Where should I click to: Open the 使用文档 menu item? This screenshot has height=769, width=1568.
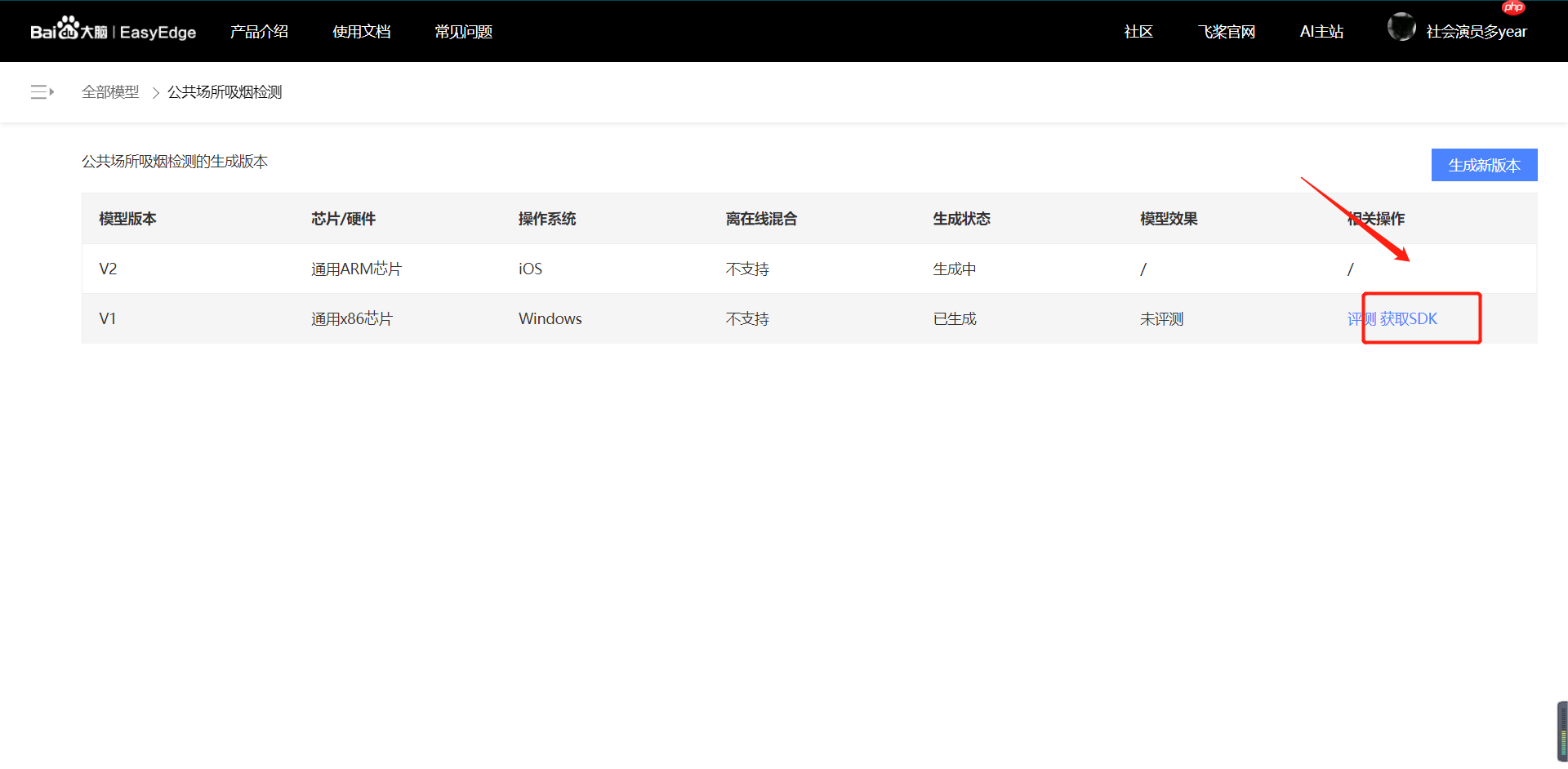[361, 32]
